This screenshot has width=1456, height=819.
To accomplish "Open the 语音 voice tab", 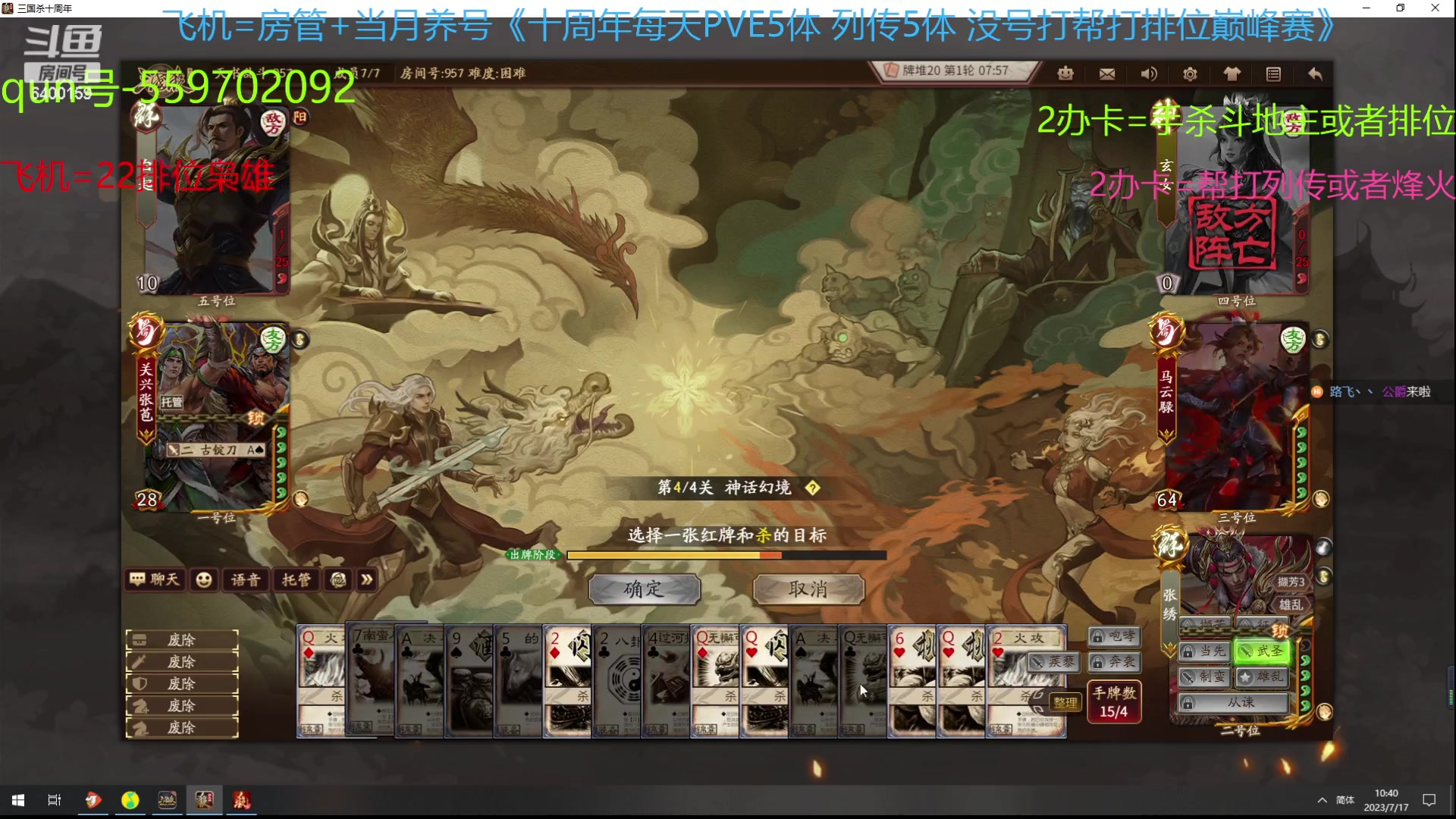I will point(245,580).
